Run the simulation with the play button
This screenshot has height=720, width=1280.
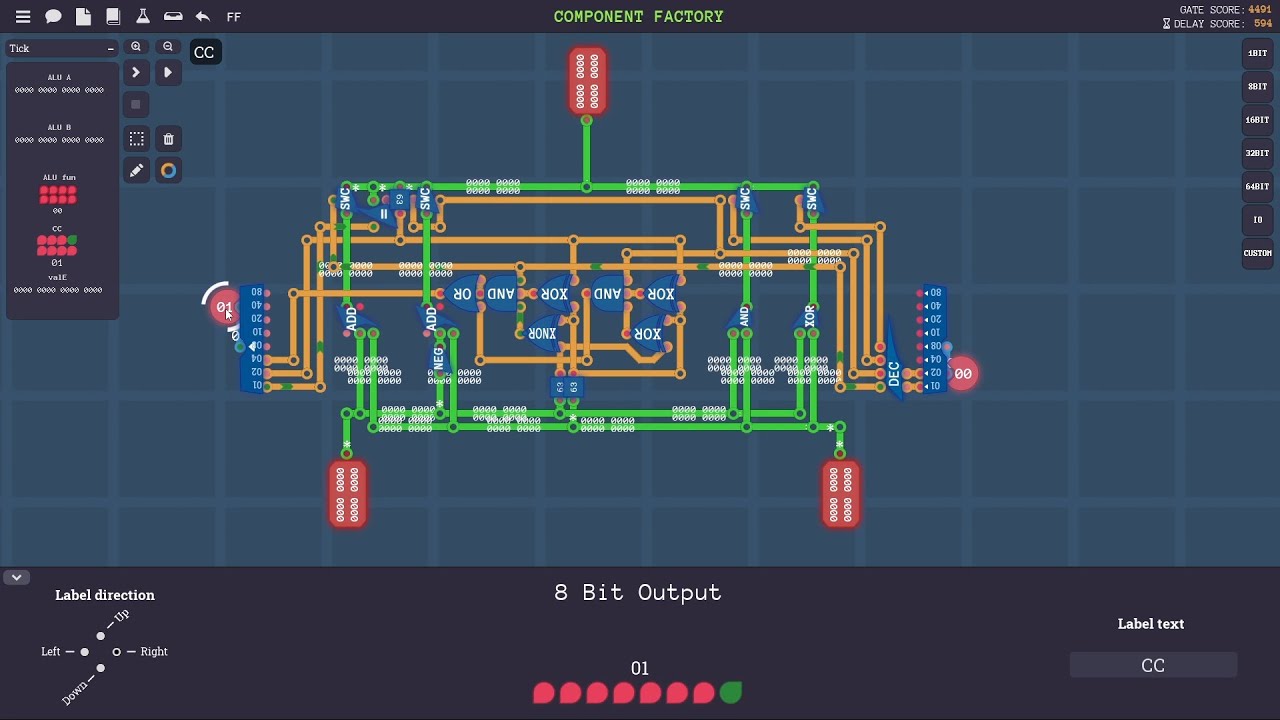click(x=168, y=72)
